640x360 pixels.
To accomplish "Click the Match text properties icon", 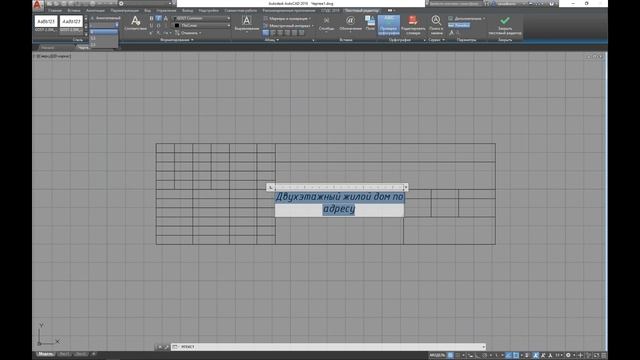I will (136, 20).
